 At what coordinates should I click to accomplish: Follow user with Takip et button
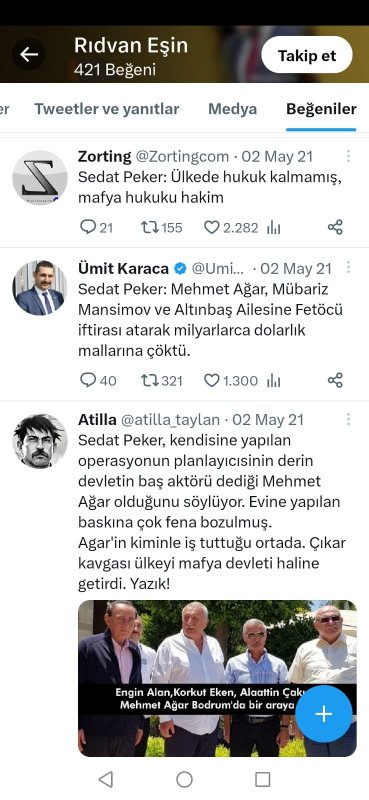pyautogui.click(x=307, y=55)
